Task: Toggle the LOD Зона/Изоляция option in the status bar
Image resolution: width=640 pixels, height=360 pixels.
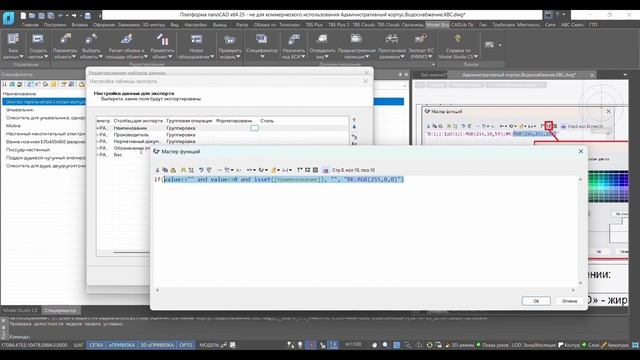Action: (534, 345)
